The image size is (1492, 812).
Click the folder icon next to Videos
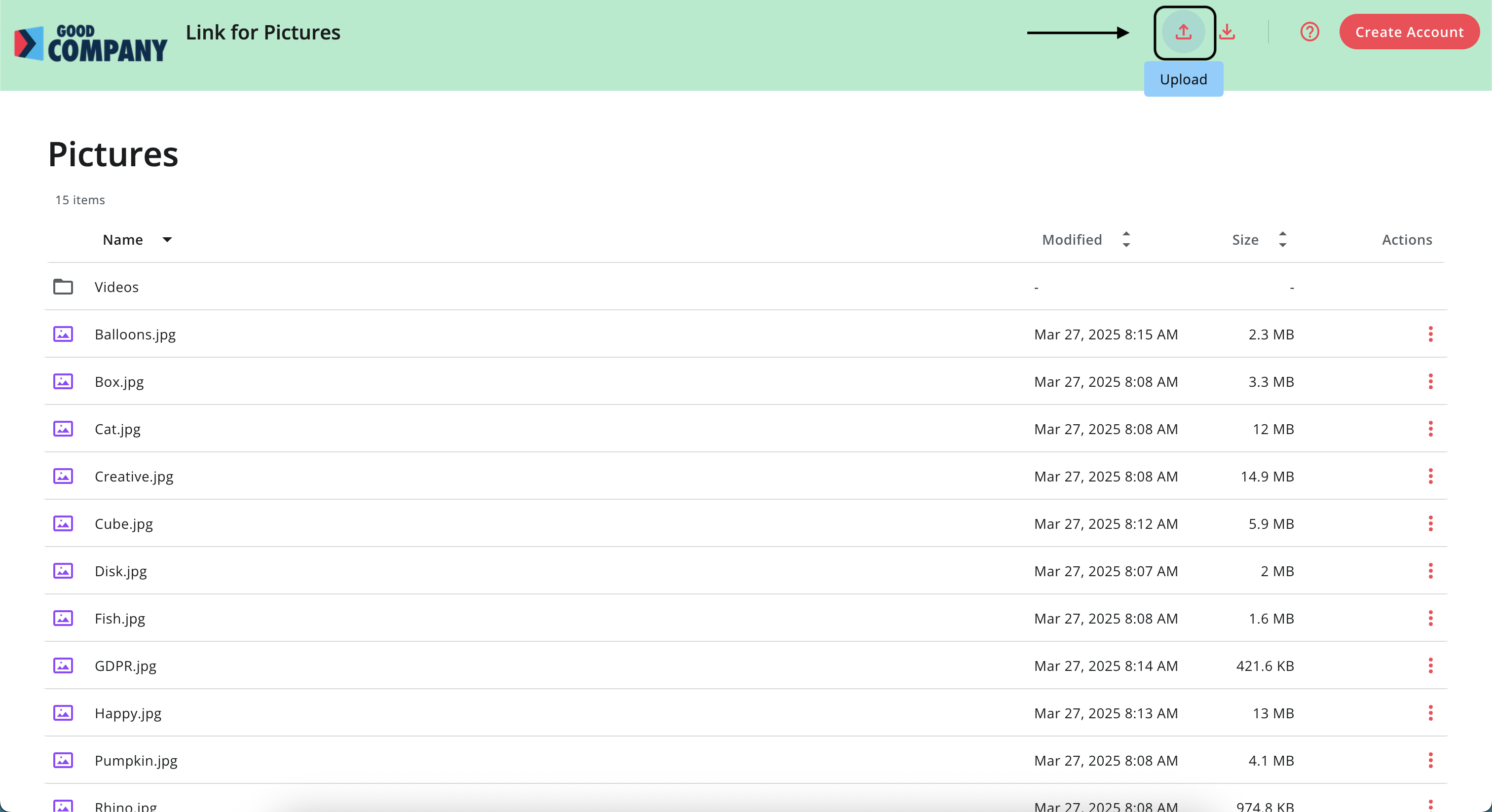[x=64, y=286]
